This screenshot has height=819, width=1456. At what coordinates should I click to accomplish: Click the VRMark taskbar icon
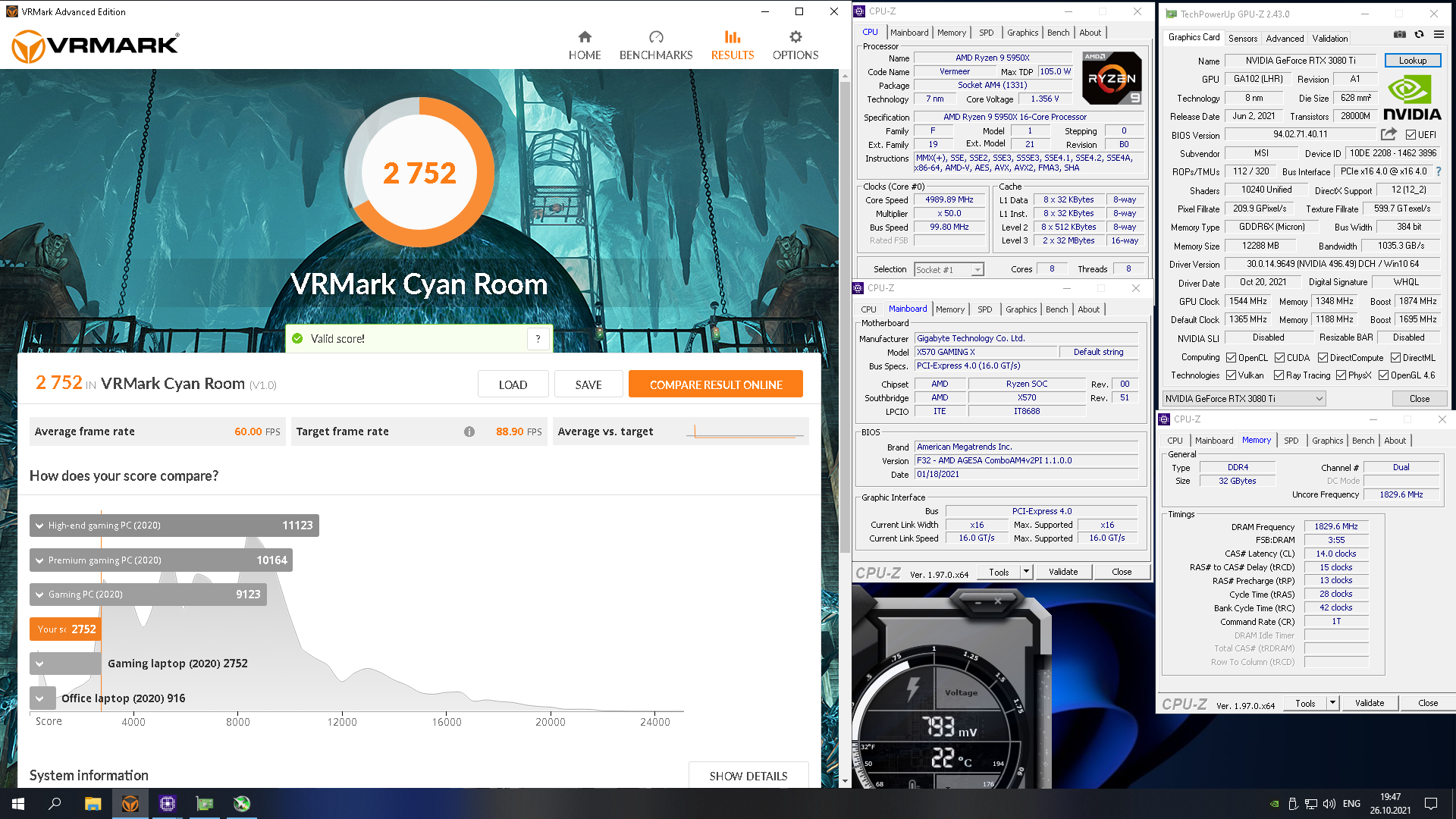pyautogui.click(x=130, y=804)
